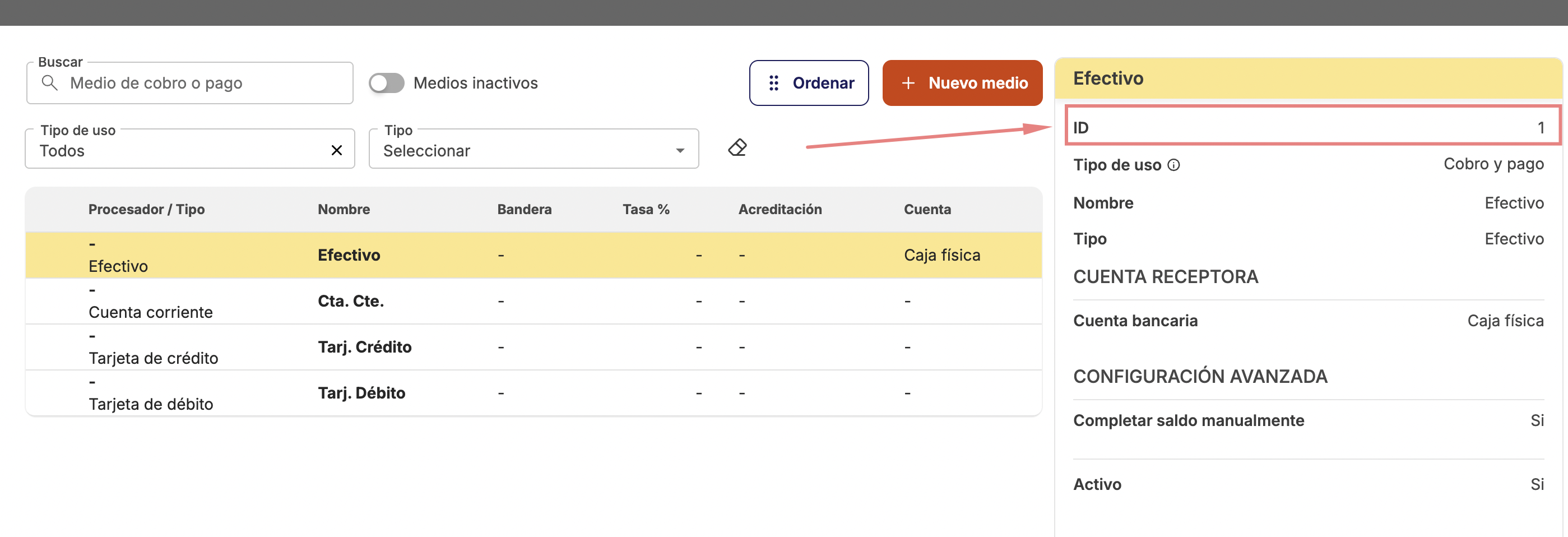Open the Tipo dropdown arrow
Image resolution: width=1568 pixels, height=537 pixels.
pos(680,150)
